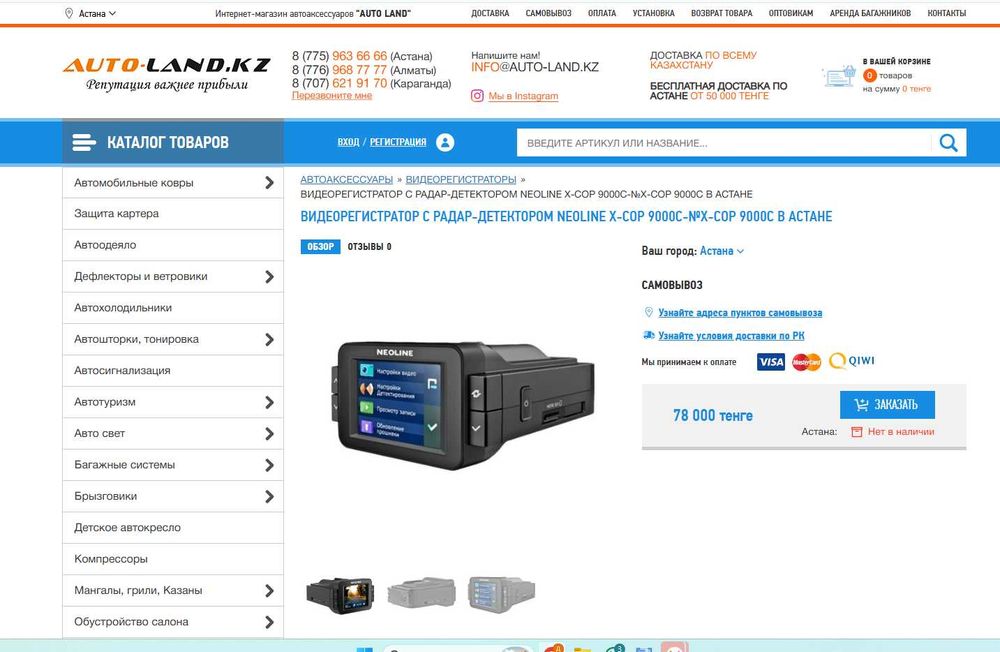Open the Автохолодильники category
Viewport: 1000px width, 652px height.
(x=172, y=307)
